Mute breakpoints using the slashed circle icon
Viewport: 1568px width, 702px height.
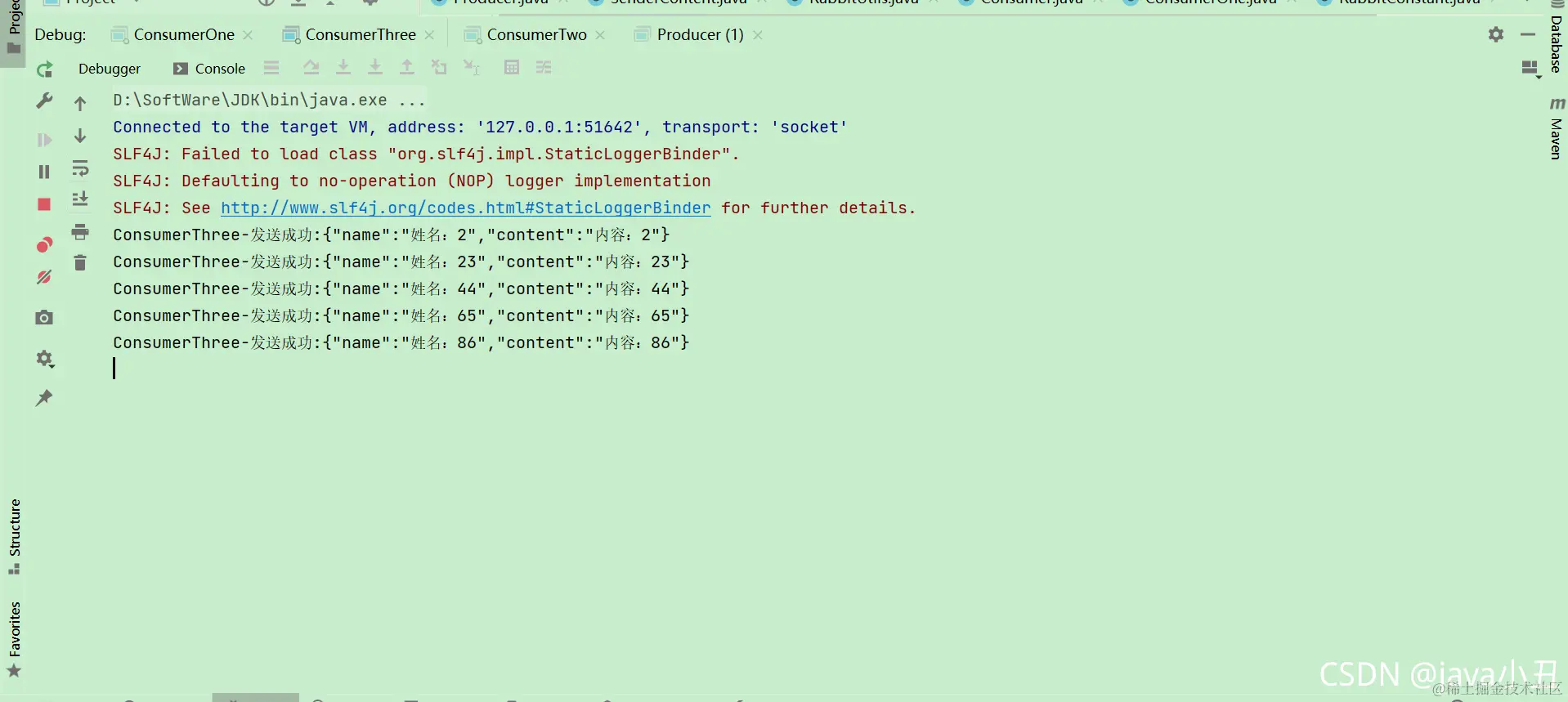(x=45, y=277)
